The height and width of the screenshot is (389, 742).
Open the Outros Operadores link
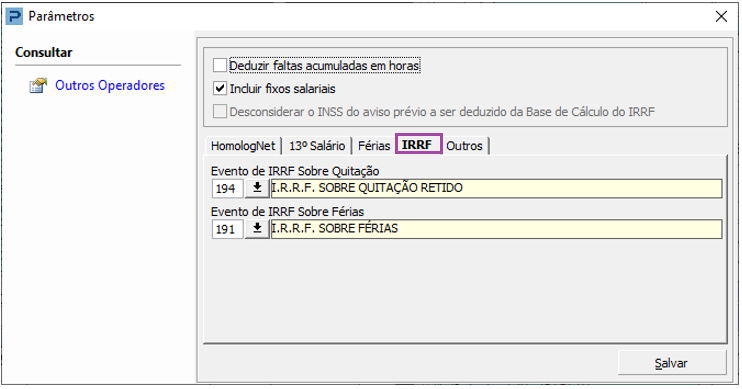110,86
